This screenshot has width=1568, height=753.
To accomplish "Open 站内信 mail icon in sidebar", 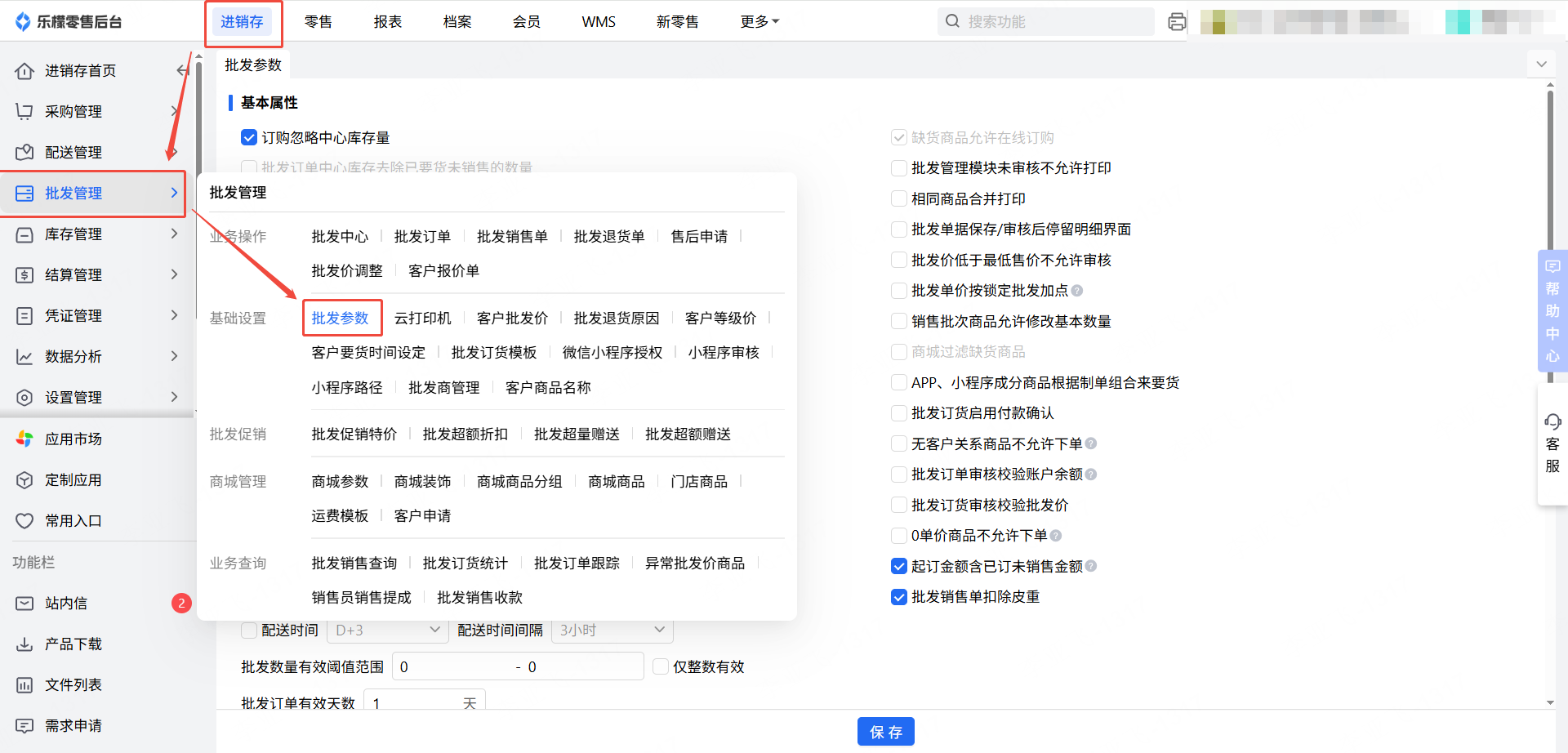I will pyautogui.click(x=24, y=604).
